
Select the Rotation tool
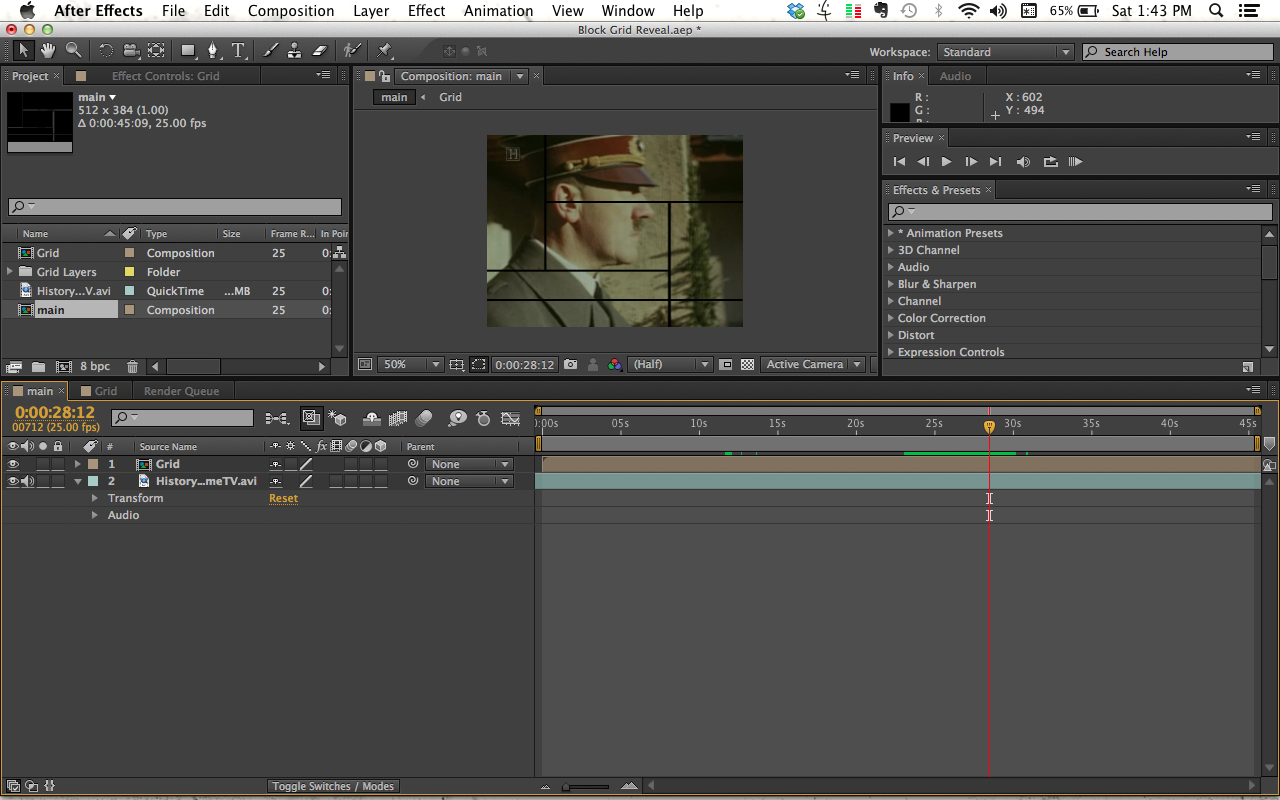click(x=106, y=50)
